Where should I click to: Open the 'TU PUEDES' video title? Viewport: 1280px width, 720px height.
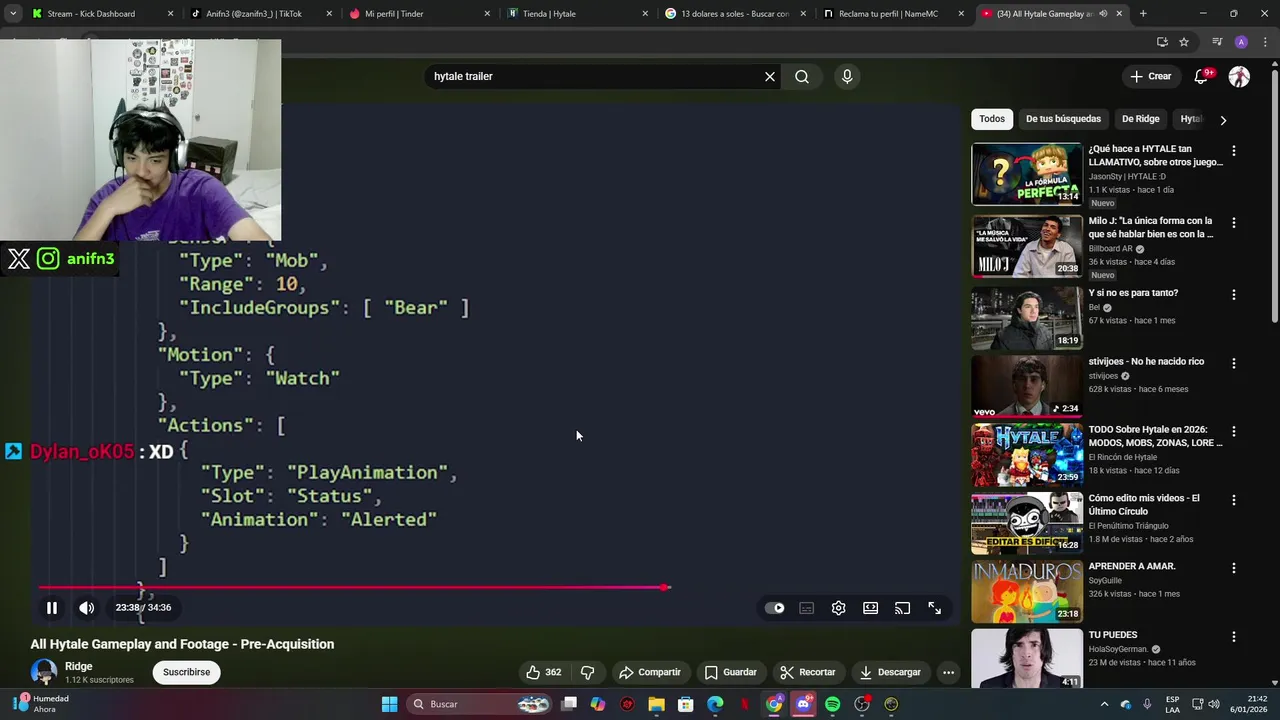[x=1112, y=634]
